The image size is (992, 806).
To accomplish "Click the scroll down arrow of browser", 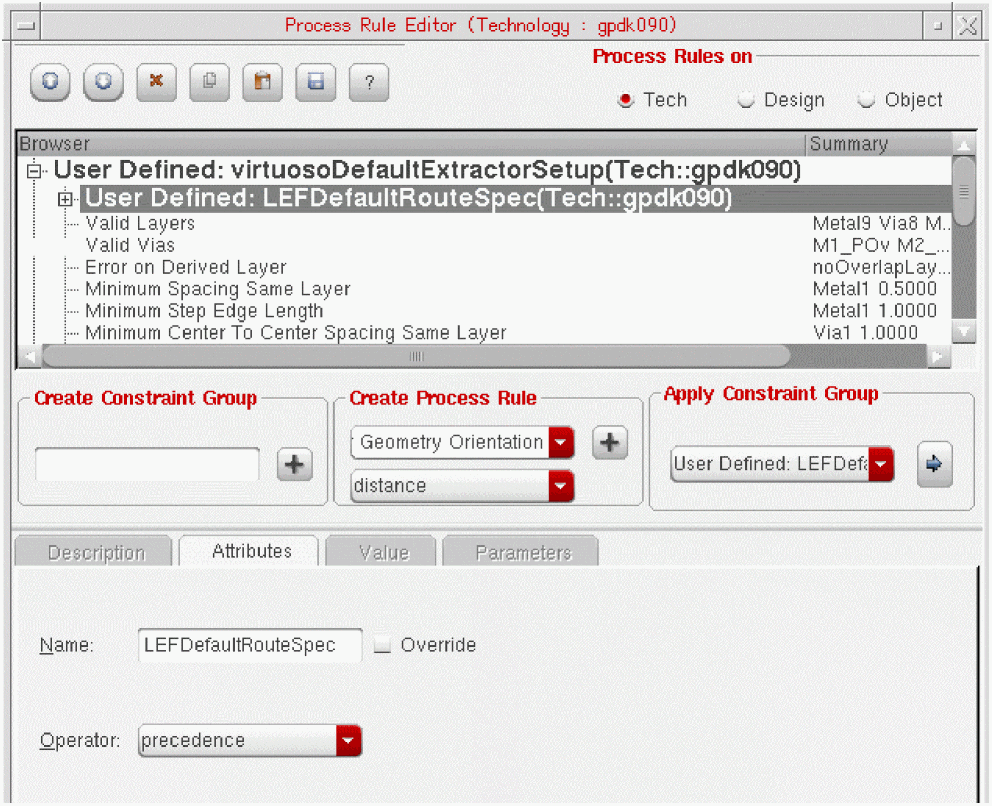I will [x=964, y=331].
